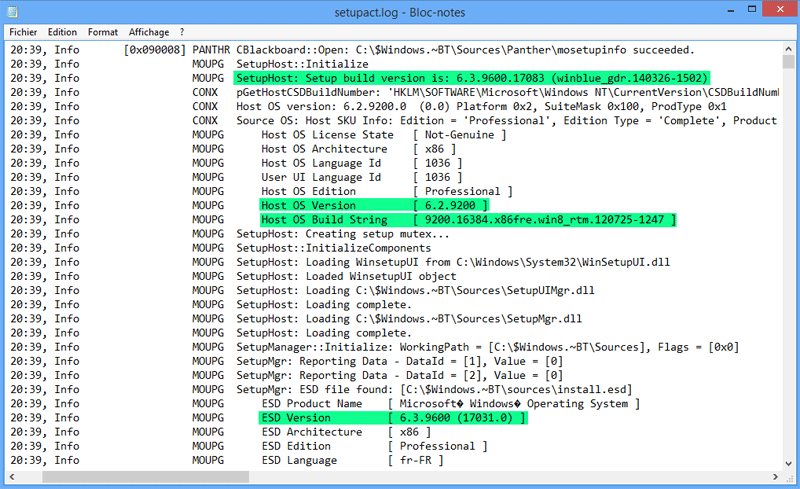Open the ? help menu
The width and height of the screenshot is (800, 489).
182,32
